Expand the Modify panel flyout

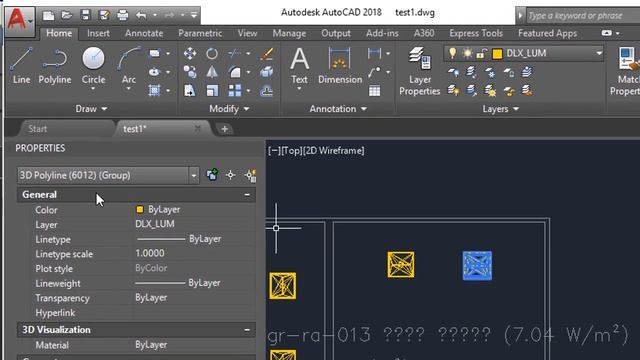[229, 109]
